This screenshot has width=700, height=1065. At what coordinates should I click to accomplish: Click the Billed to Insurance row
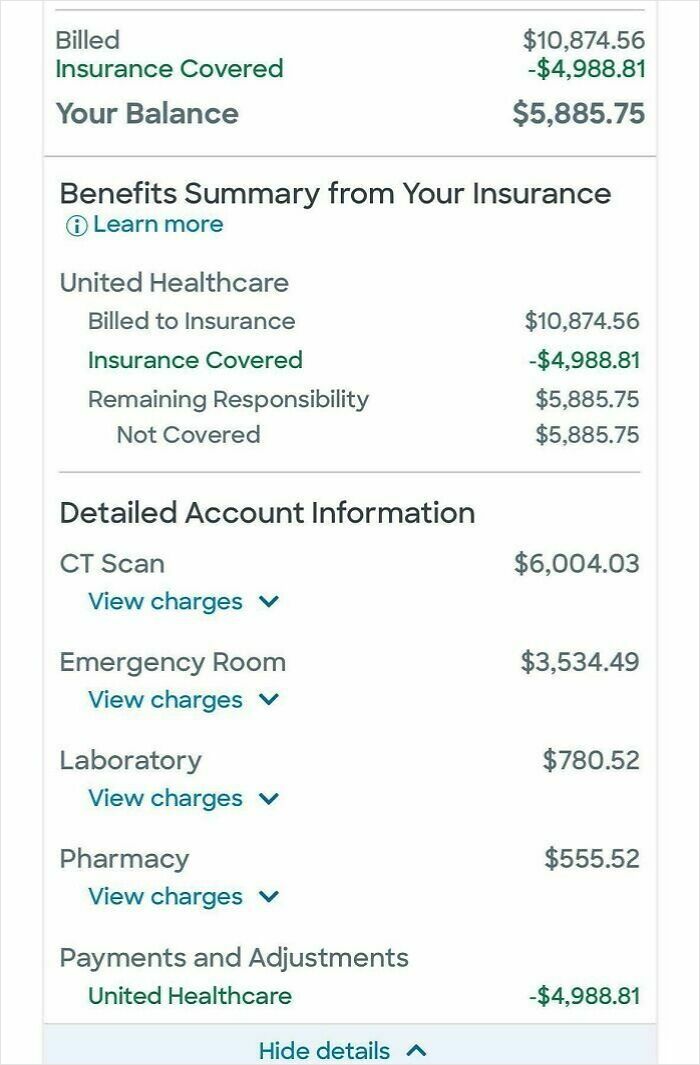[x=190, y=321]
